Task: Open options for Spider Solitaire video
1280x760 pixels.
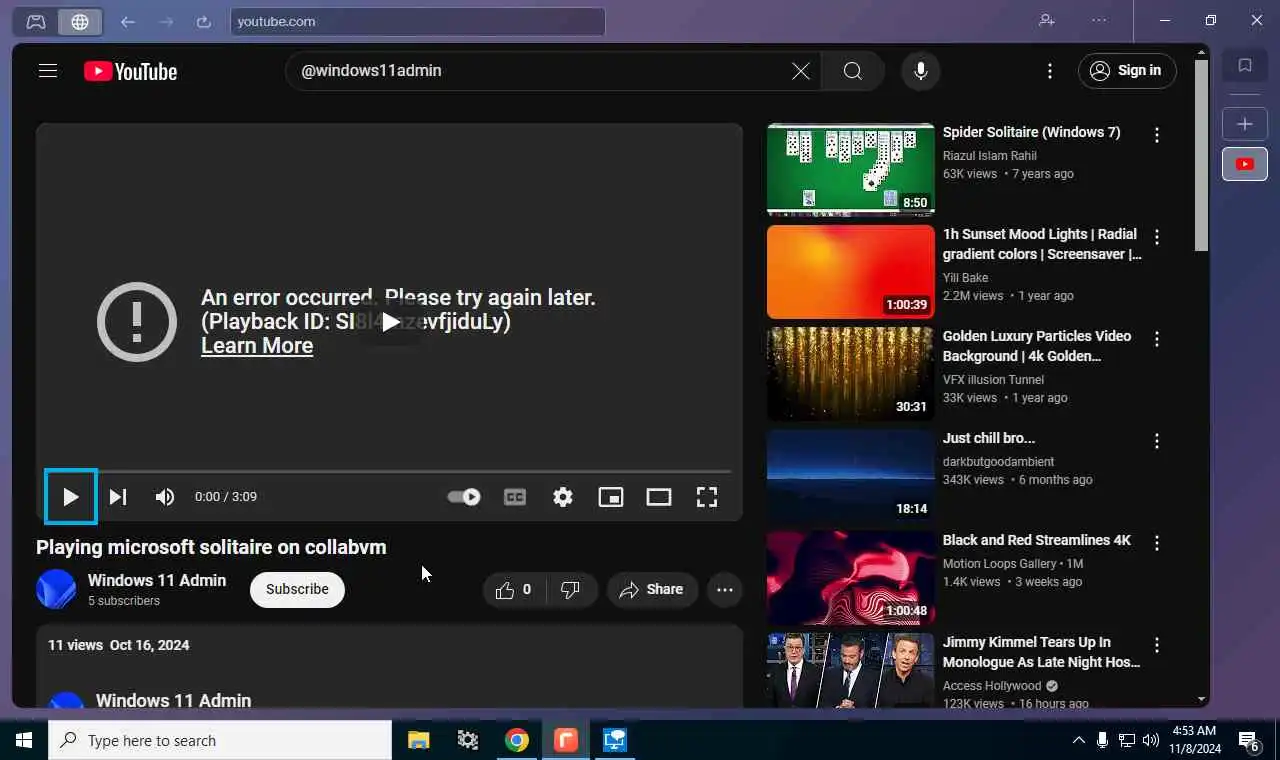Action: 1157,135
